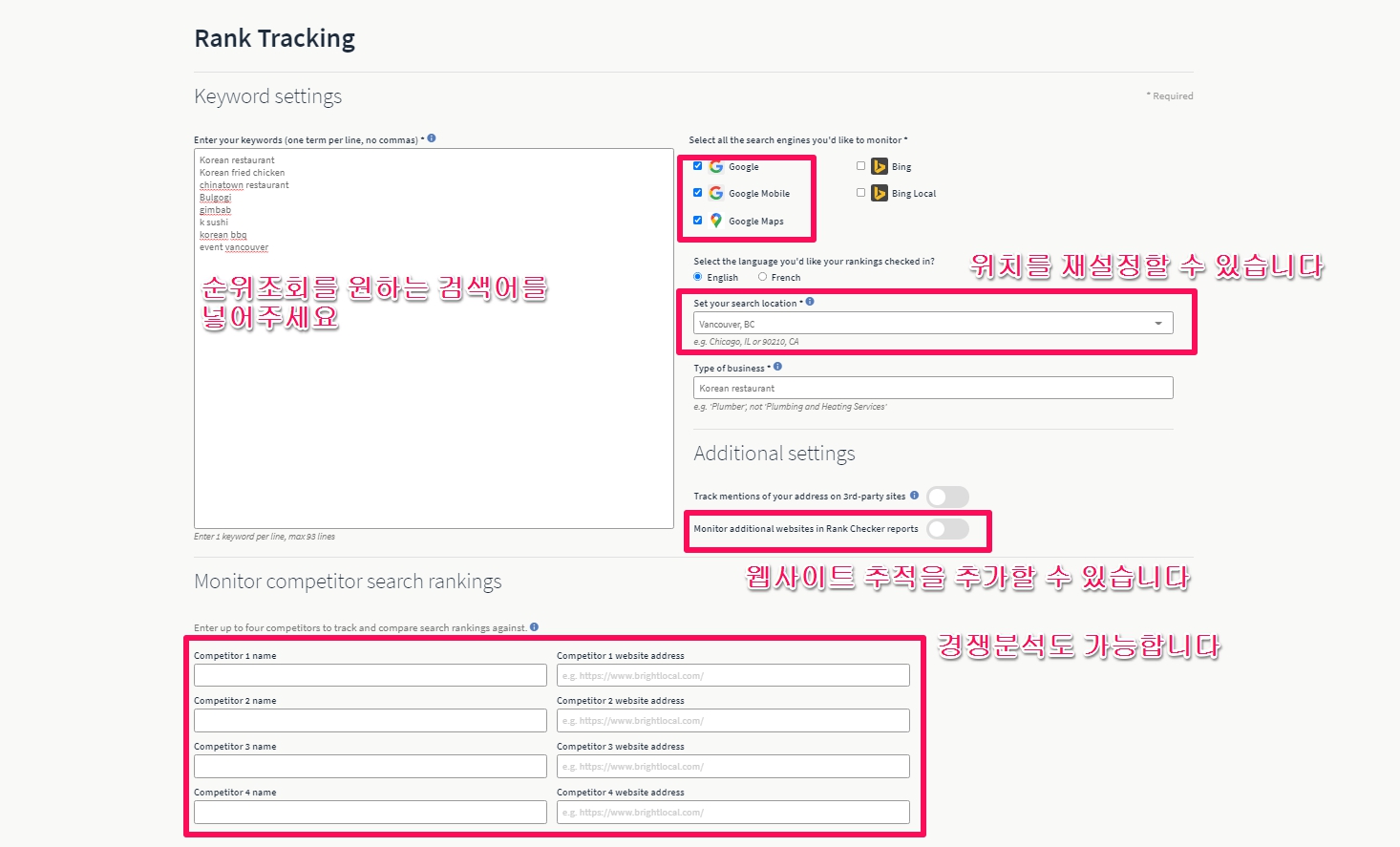1400x847 pixels.
Task: Select English language radio button
Action: click(x=698, y=277)
